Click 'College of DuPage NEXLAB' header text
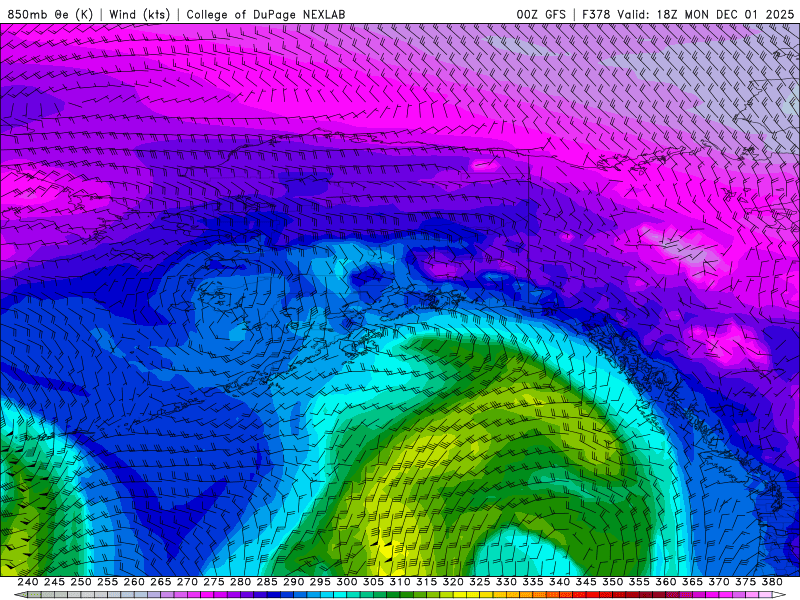 click(266, 14)
